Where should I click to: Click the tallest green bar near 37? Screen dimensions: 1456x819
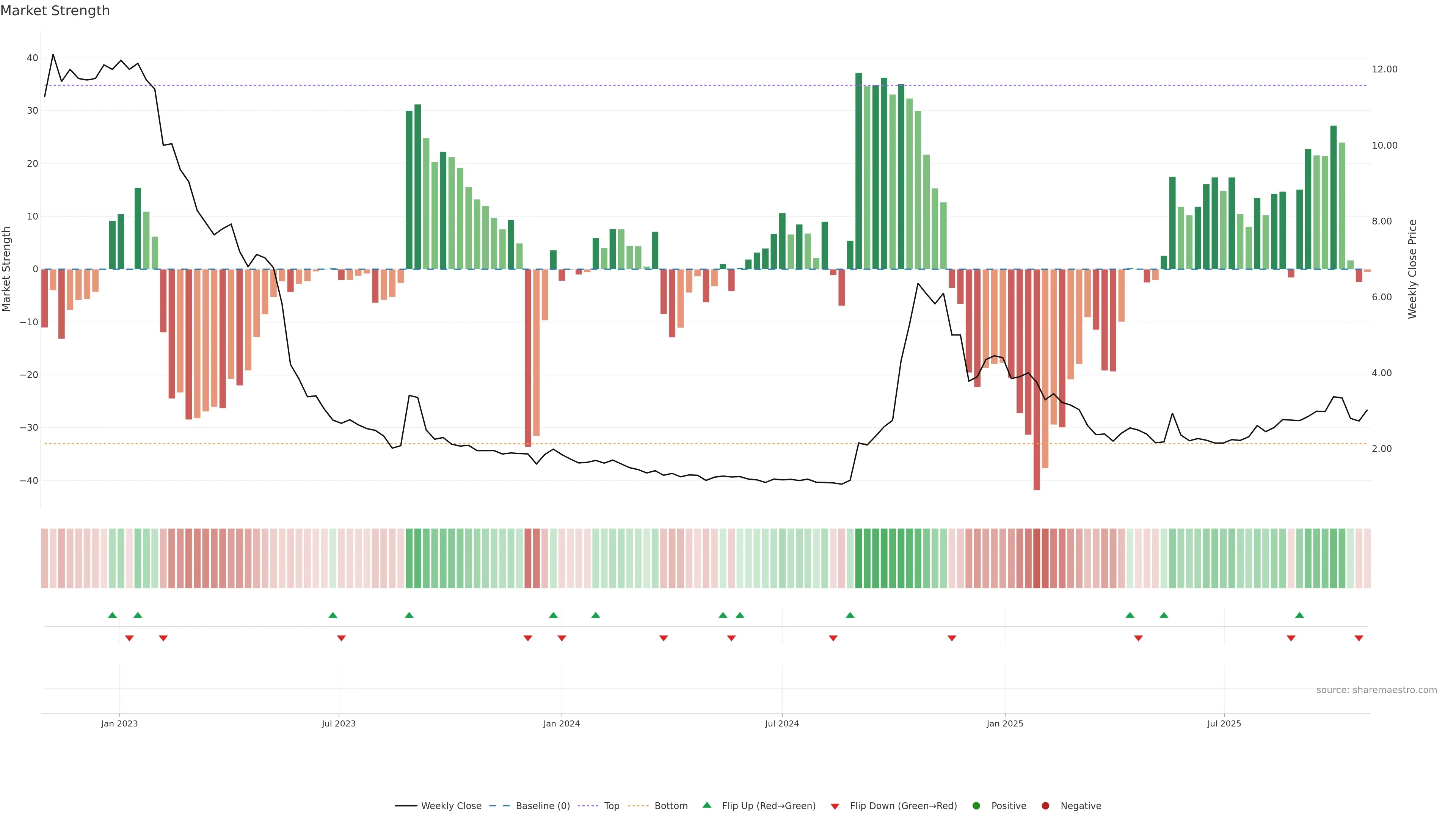(x=858, y=169)
